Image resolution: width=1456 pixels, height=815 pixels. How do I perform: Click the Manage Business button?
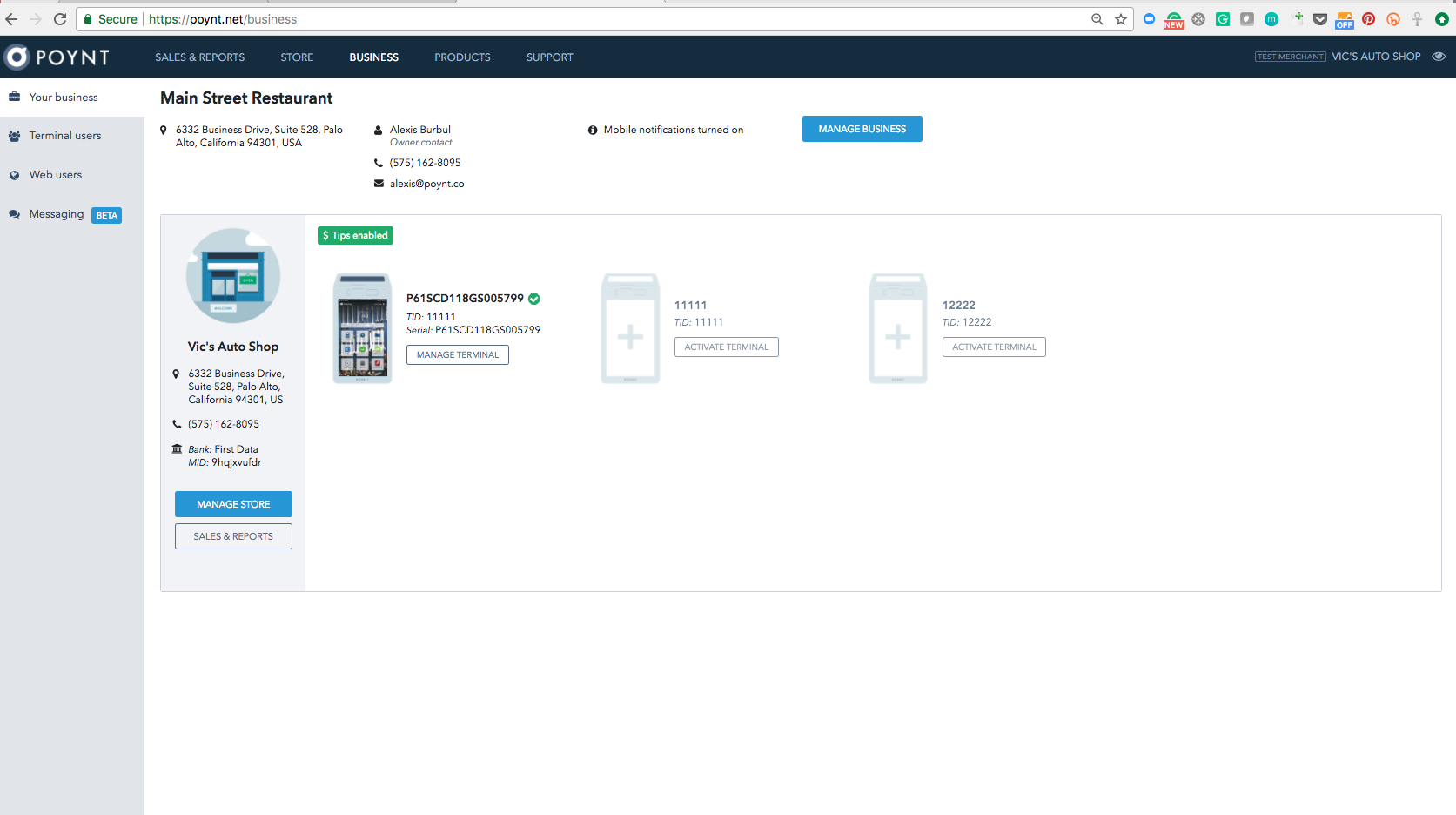[862, 129]
